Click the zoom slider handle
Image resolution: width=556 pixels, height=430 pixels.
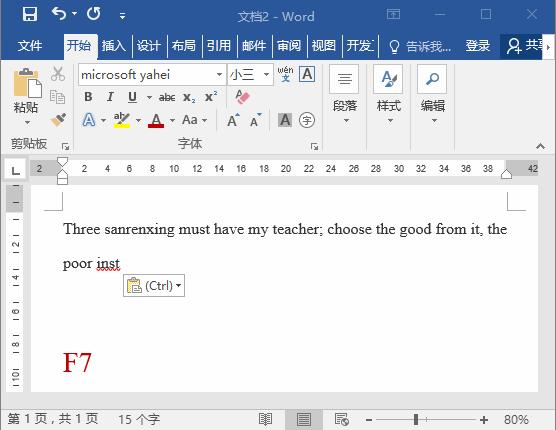click(416, 420)
